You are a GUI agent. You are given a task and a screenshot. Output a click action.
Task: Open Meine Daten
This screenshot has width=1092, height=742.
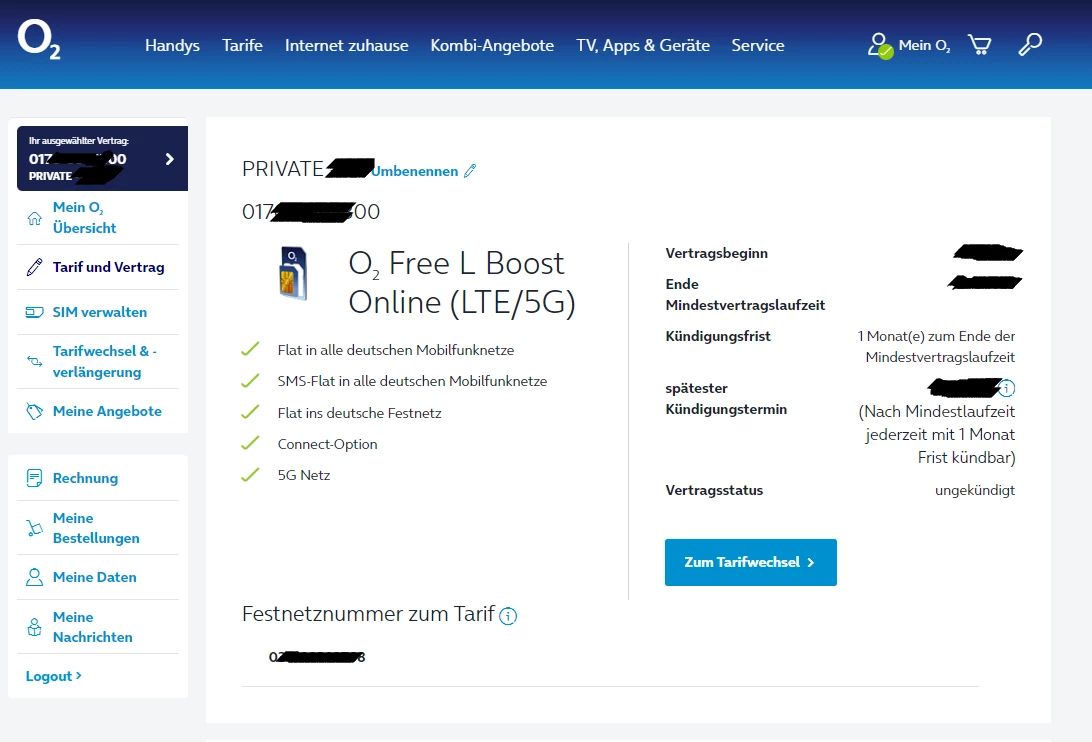pyautogui.click(x=95, y=577)
